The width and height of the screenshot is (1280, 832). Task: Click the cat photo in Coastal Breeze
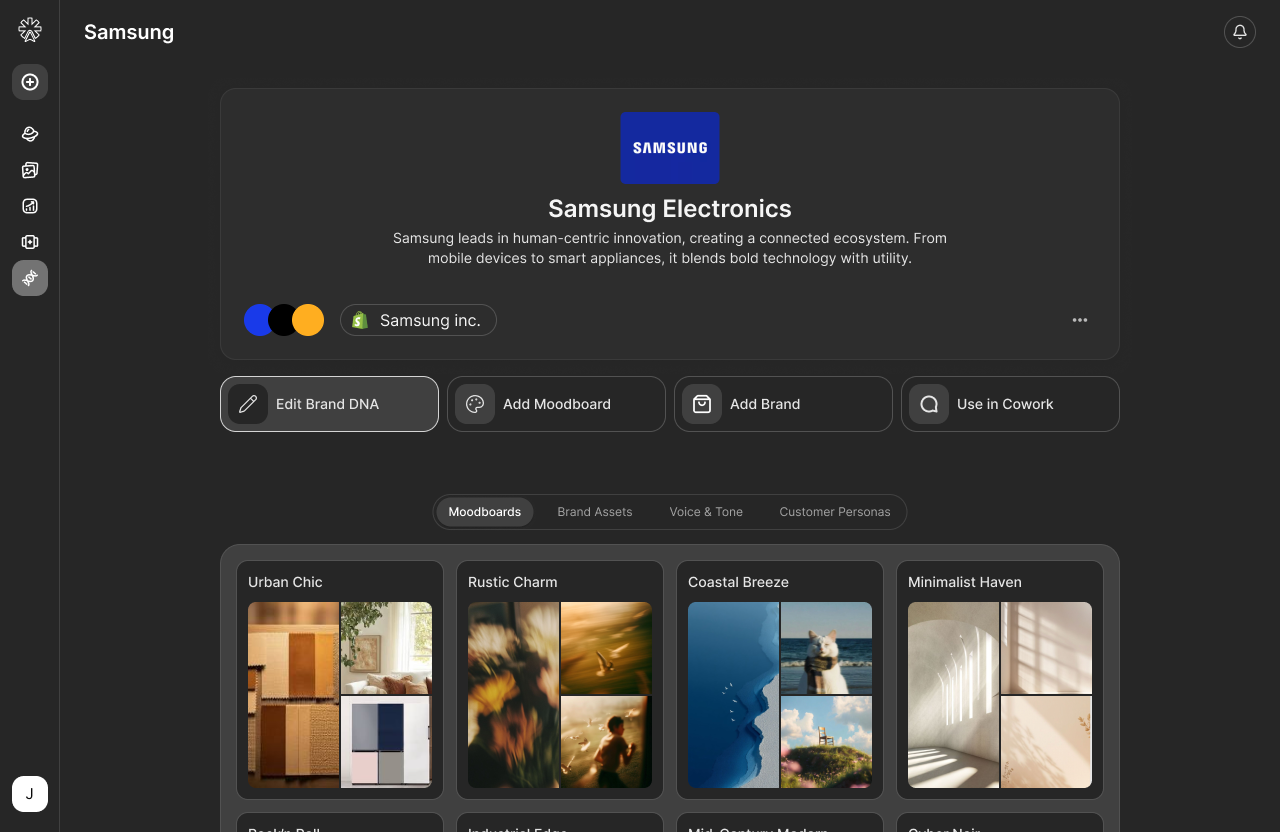point(826,648)
